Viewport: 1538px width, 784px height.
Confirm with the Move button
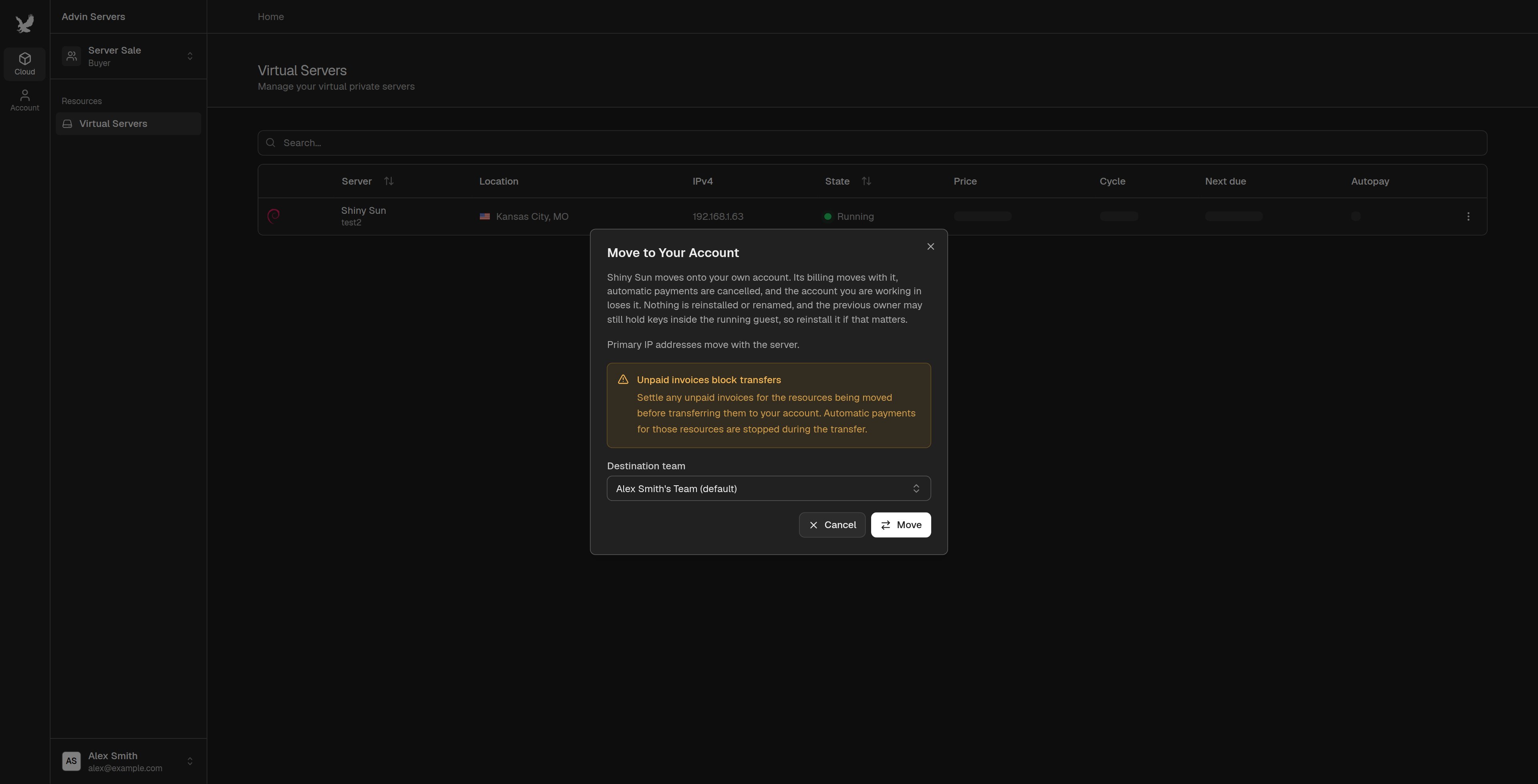click(900, 525)
